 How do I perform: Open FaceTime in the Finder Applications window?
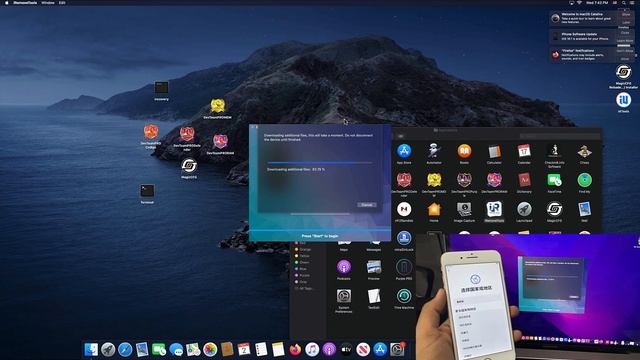point(554,180)
